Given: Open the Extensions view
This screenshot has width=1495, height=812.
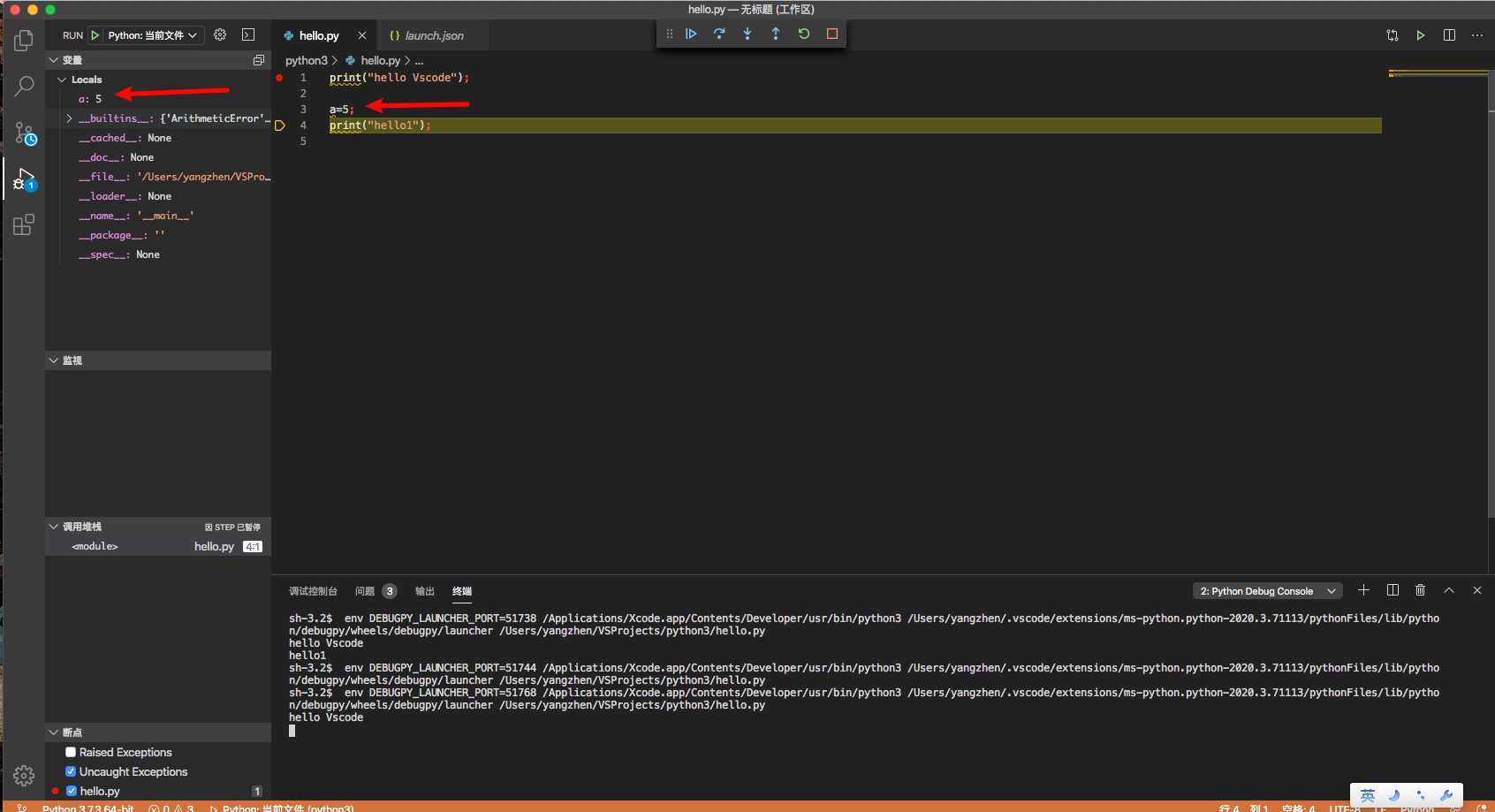Looking at the screenshot, I should (24, 225).
